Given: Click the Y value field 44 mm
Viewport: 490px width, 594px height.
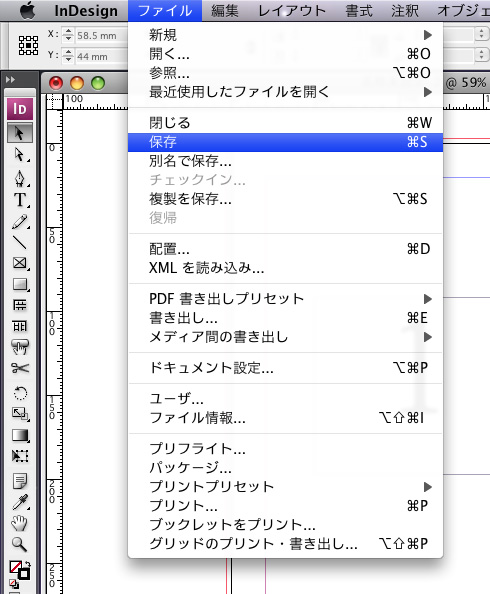Looking at the screenshot, I should 101,56.
